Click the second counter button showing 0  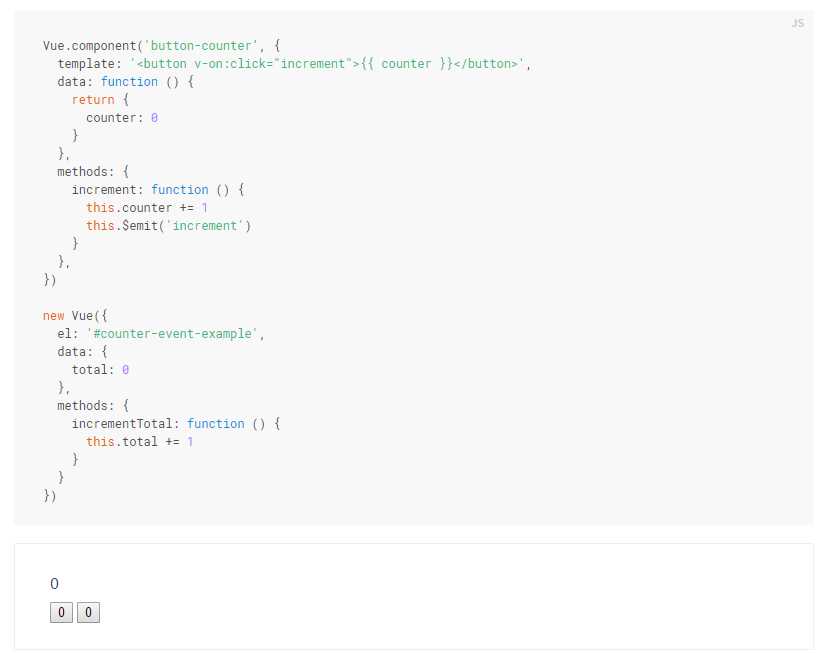click(x=88, y=613)
